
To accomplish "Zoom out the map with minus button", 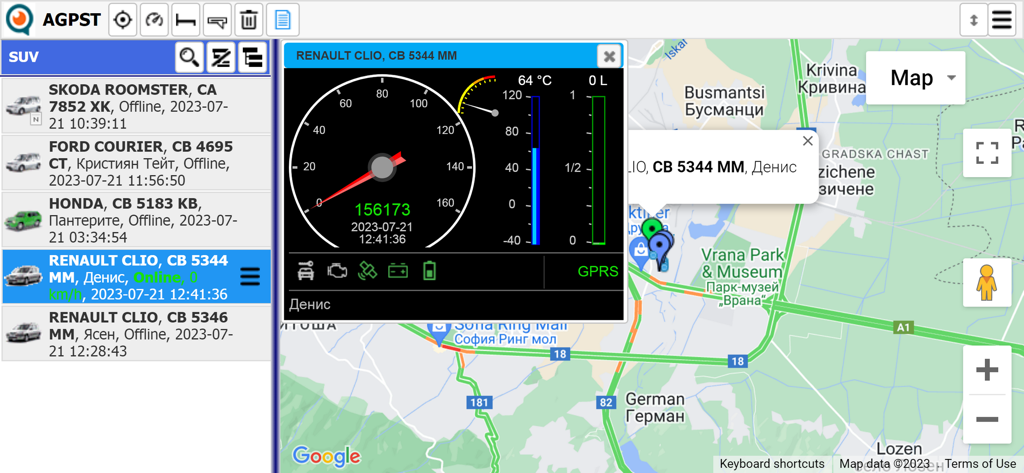I will coord(987,419).
